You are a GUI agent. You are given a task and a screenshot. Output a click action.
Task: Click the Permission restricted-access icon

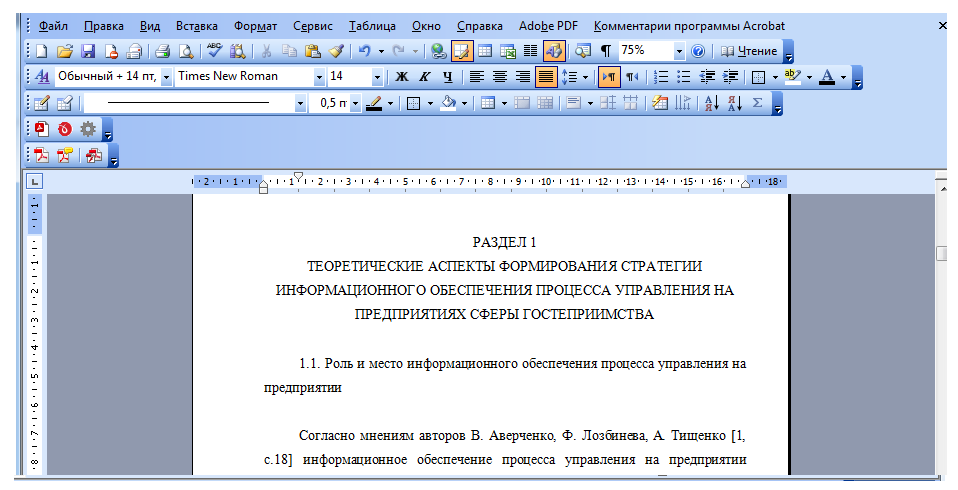(111, 51)
